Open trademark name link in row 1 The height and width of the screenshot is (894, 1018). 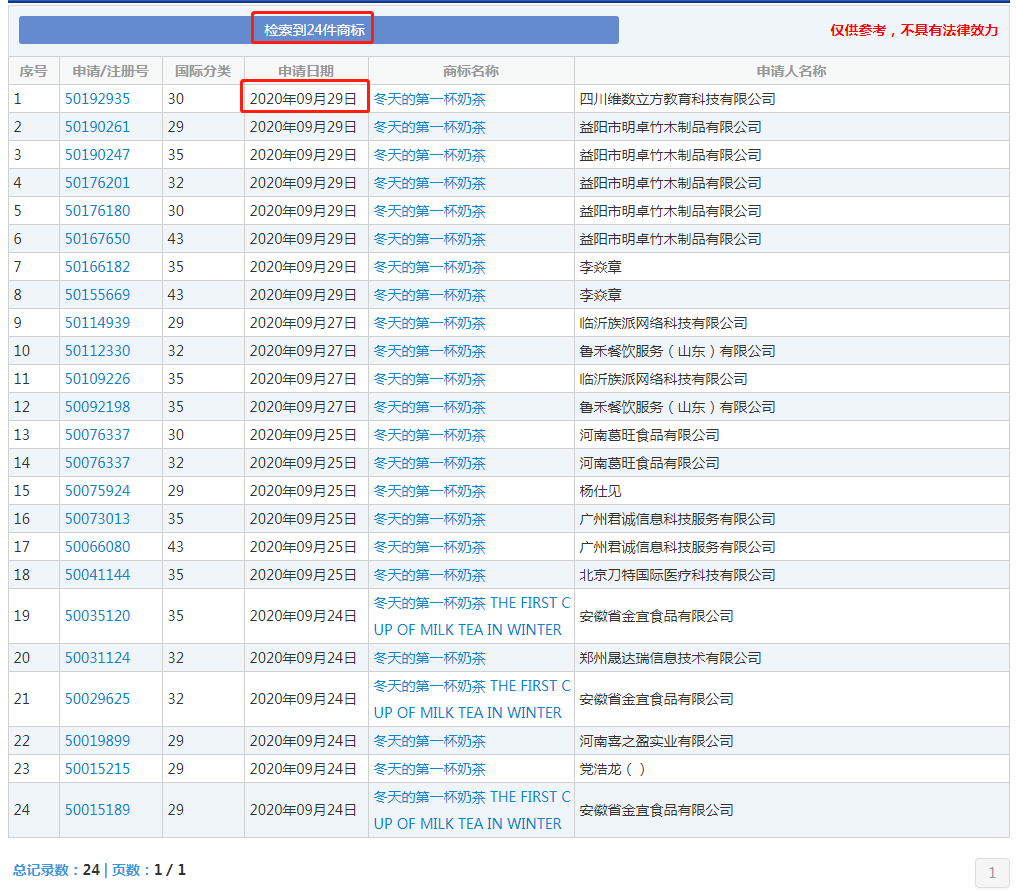[429, 99]
